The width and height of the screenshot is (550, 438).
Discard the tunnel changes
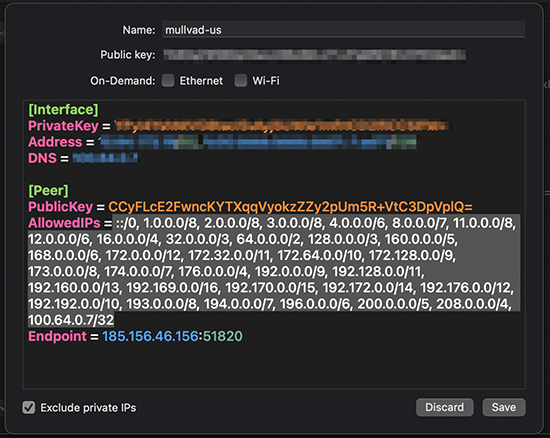444,407
